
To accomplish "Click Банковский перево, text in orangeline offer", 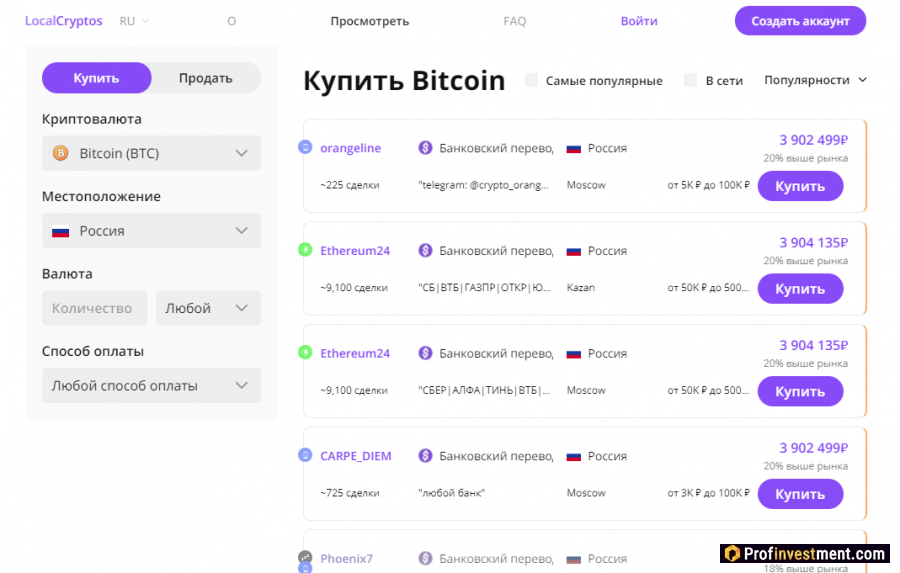I will (x=496, y=148).
